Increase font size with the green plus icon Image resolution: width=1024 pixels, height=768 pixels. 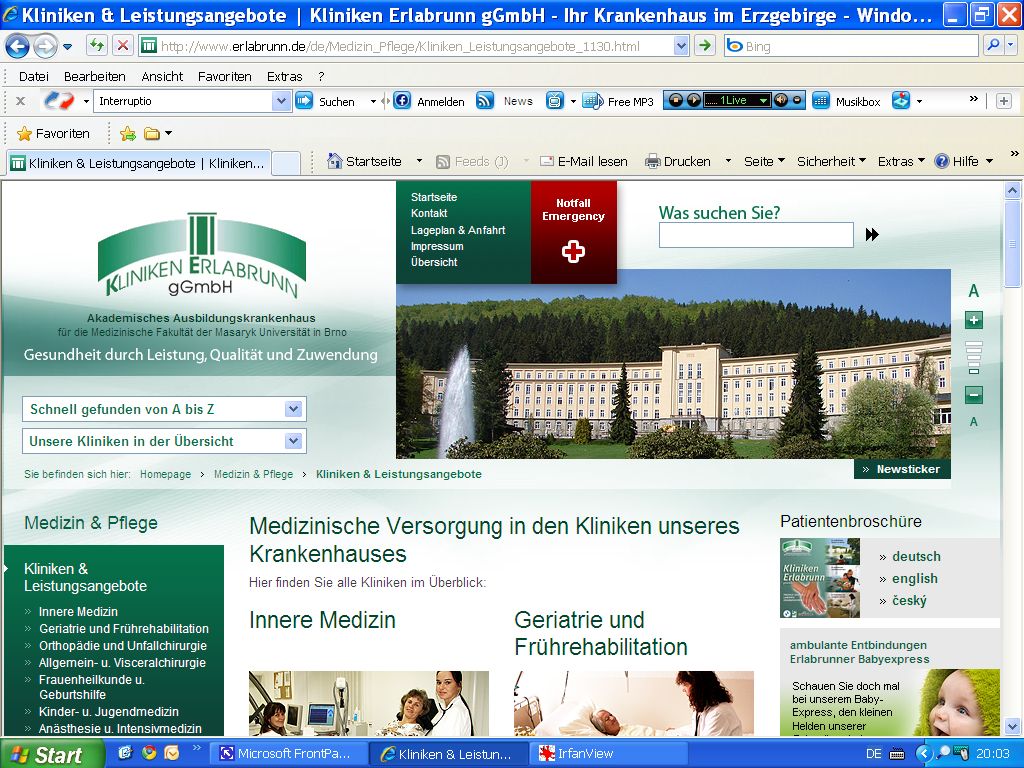click(974, 320)
